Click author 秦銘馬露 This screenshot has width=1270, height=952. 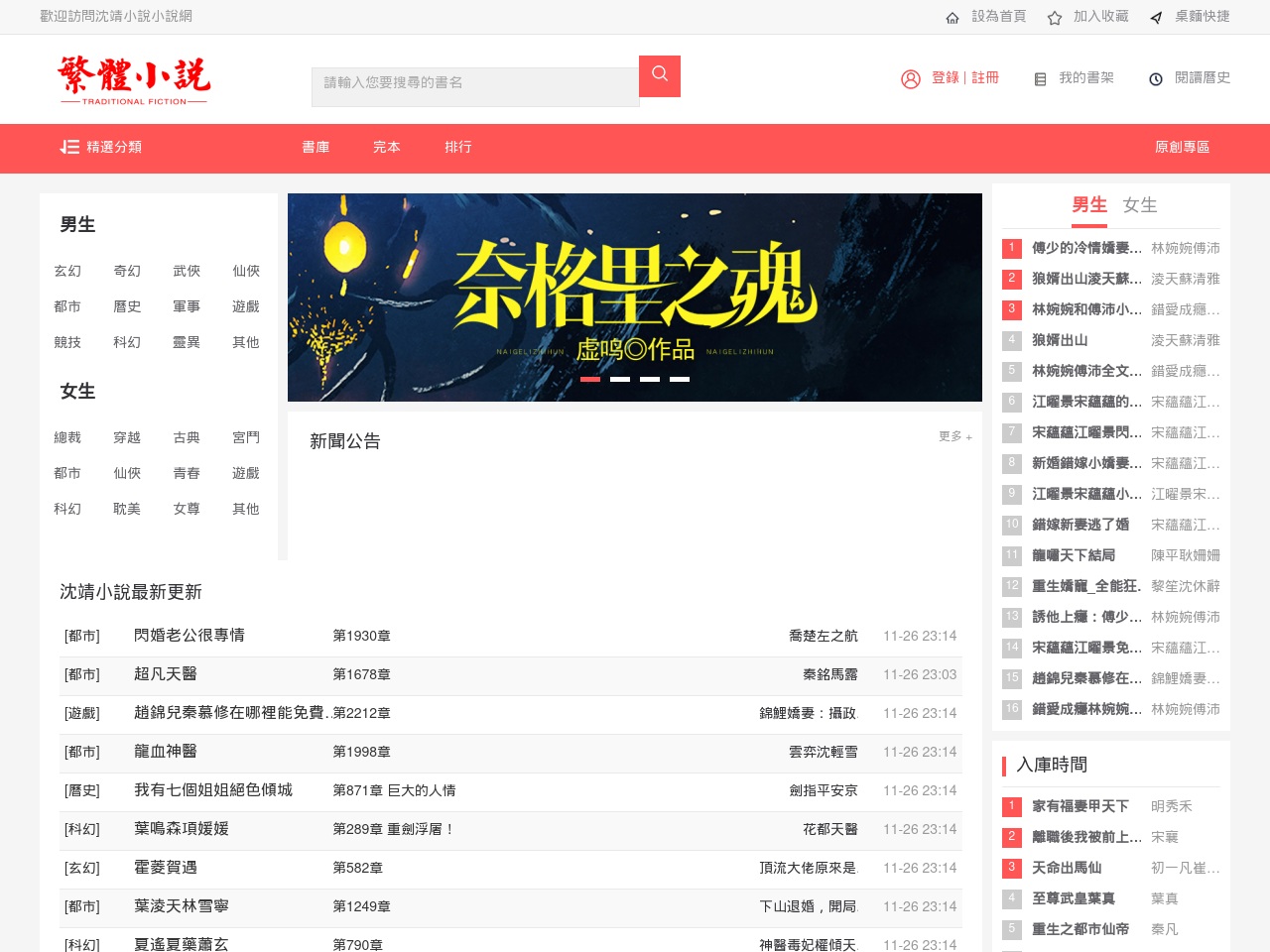point(830,674)
